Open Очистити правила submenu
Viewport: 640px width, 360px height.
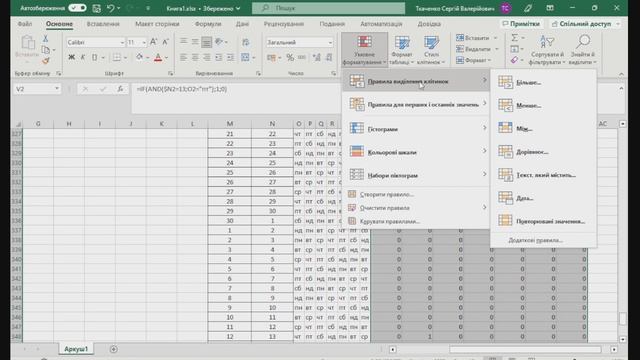tap(416, 208)
